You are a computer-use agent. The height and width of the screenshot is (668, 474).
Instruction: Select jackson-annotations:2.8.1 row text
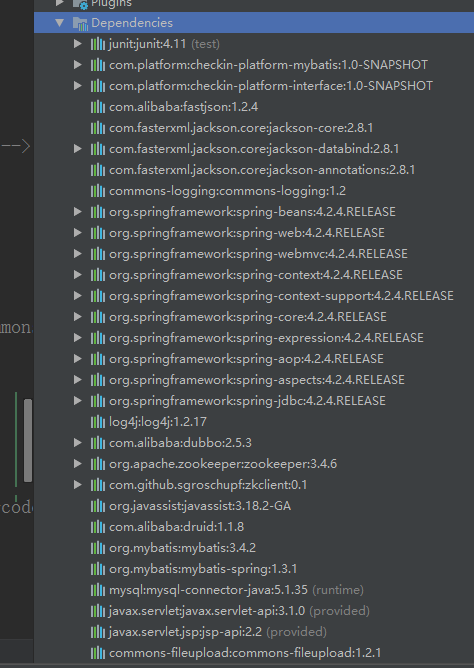(x=262, y=170)
